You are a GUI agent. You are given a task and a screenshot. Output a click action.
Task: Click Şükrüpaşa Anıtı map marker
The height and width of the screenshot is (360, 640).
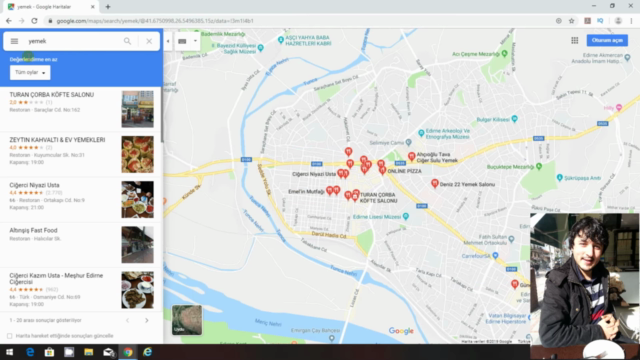pyautogui.click(x=560, y=178)
